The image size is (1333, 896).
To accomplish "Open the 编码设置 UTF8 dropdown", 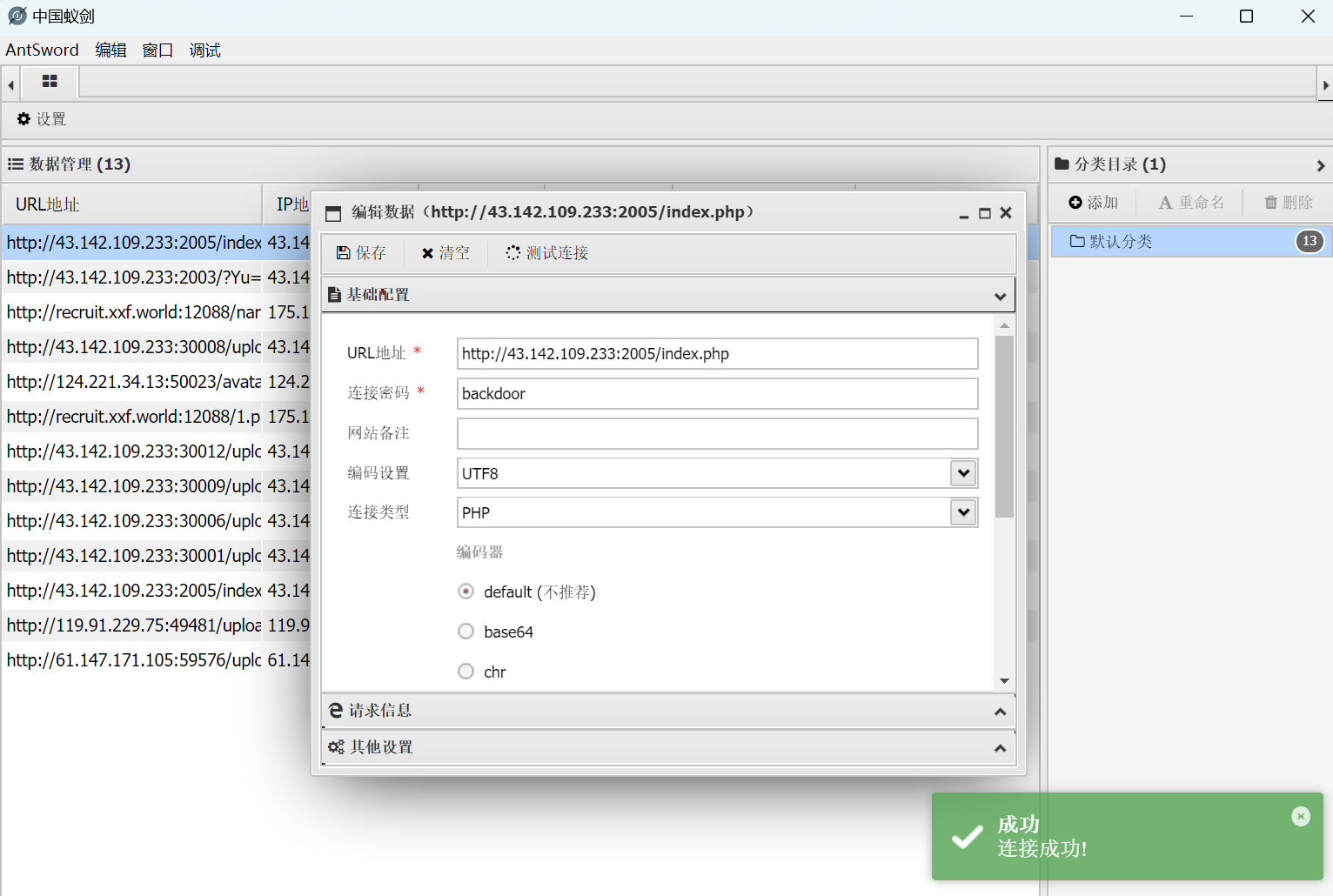I will point(963,473).
